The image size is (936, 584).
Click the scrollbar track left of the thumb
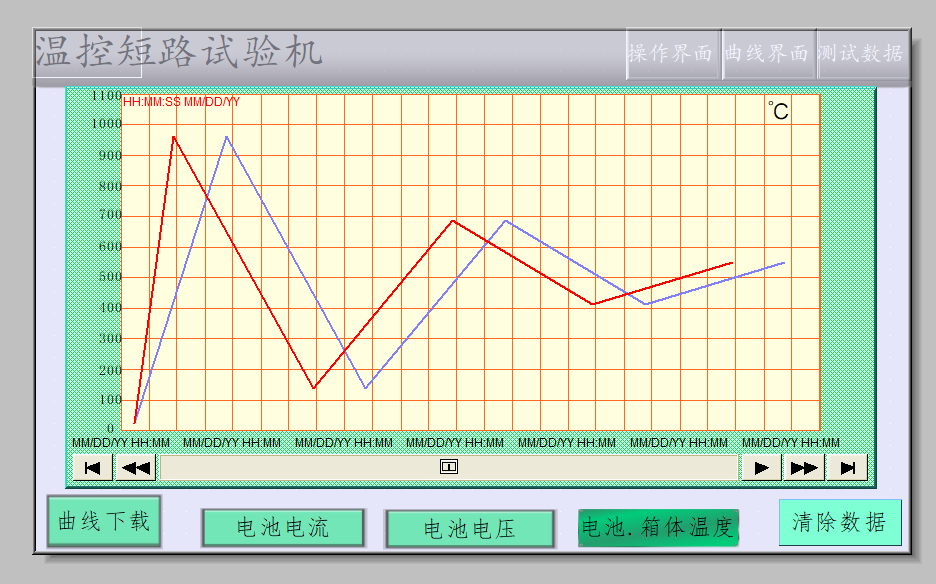[300, 467]
